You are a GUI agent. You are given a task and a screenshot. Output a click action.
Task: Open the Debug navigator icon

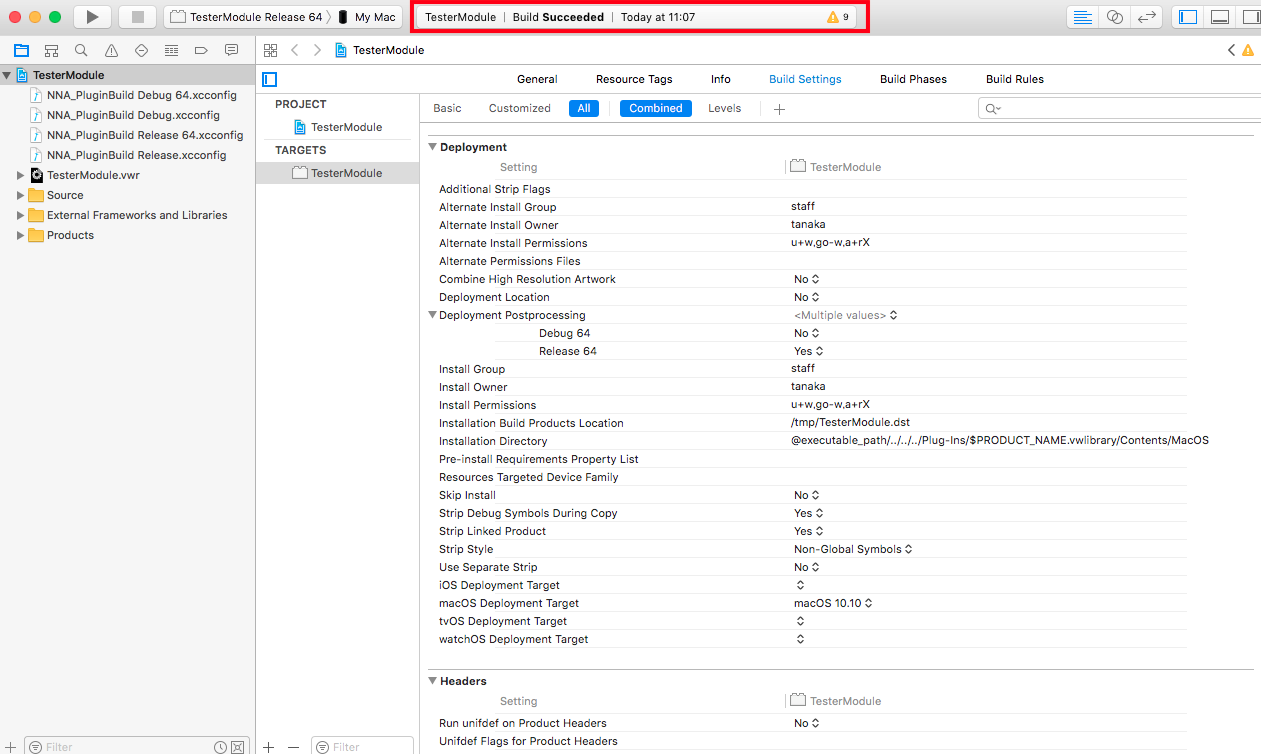pos(171,50)
